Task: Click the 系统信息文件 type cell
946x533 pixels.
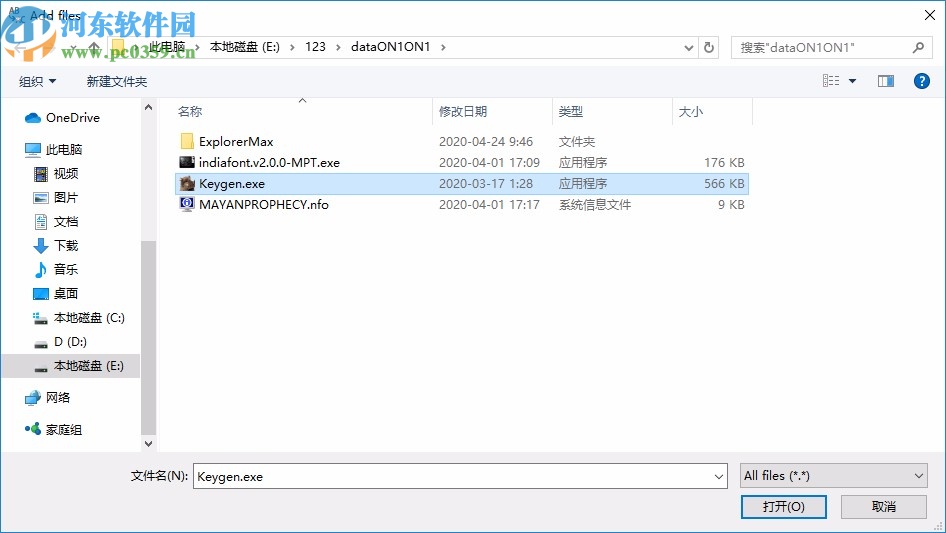Action: pyautogui.click(x=595, y=205)
